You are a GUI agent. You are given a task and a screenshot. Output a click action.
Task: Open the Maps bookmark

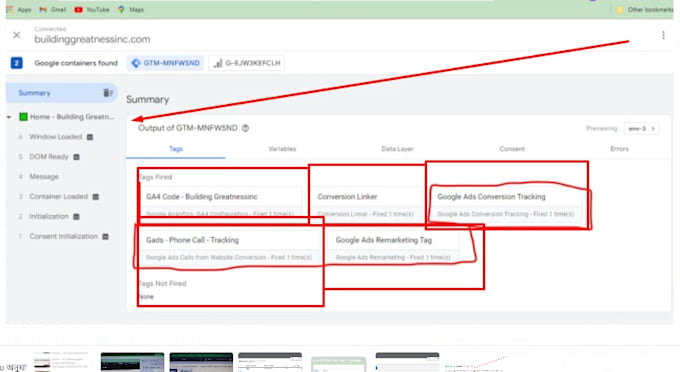(x=131, y=10)
